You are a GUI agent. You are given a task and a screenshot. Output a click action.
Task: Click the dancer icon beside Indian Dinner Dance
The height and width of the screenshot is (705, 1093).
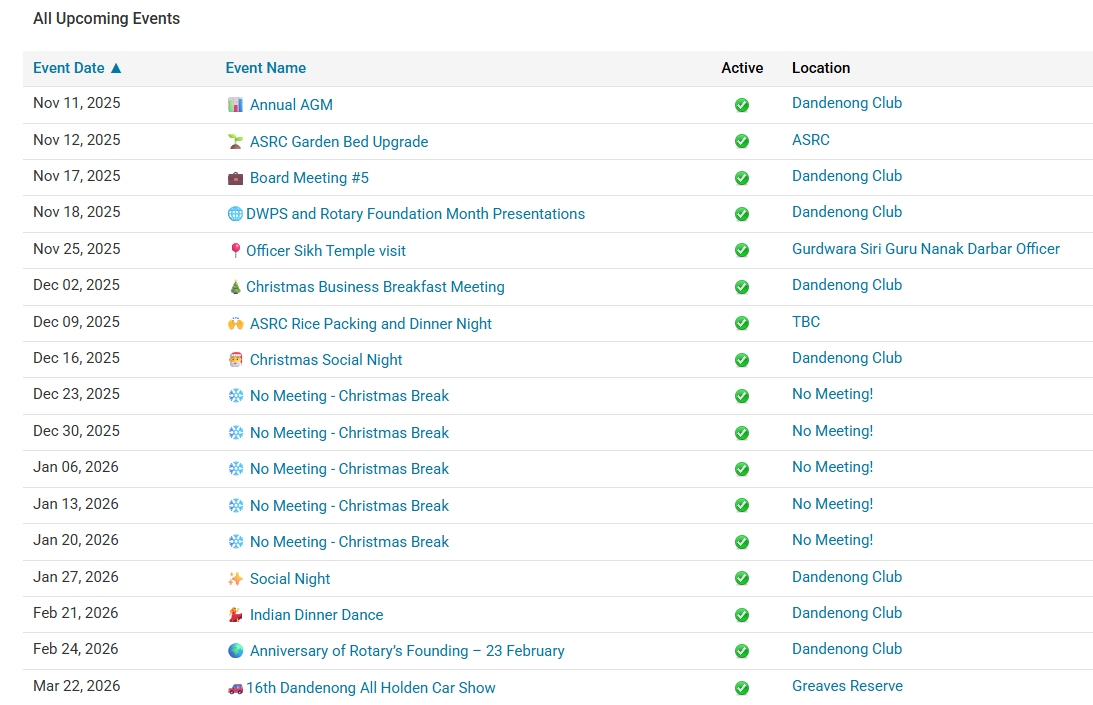236,614
